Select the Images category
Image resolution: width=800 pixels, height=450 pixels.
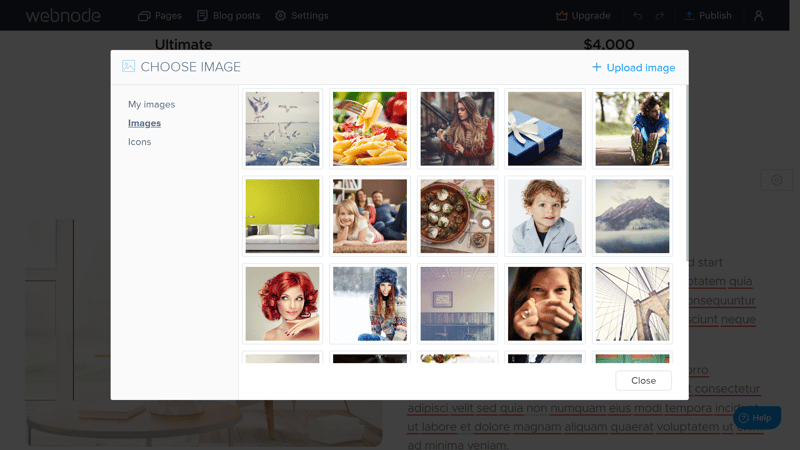coord(144,123)
